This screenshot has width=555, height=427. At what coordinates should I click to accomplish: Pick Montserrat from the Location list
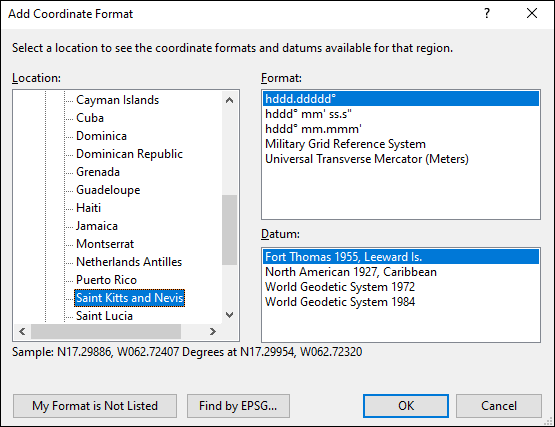click(x=105, y=244)
